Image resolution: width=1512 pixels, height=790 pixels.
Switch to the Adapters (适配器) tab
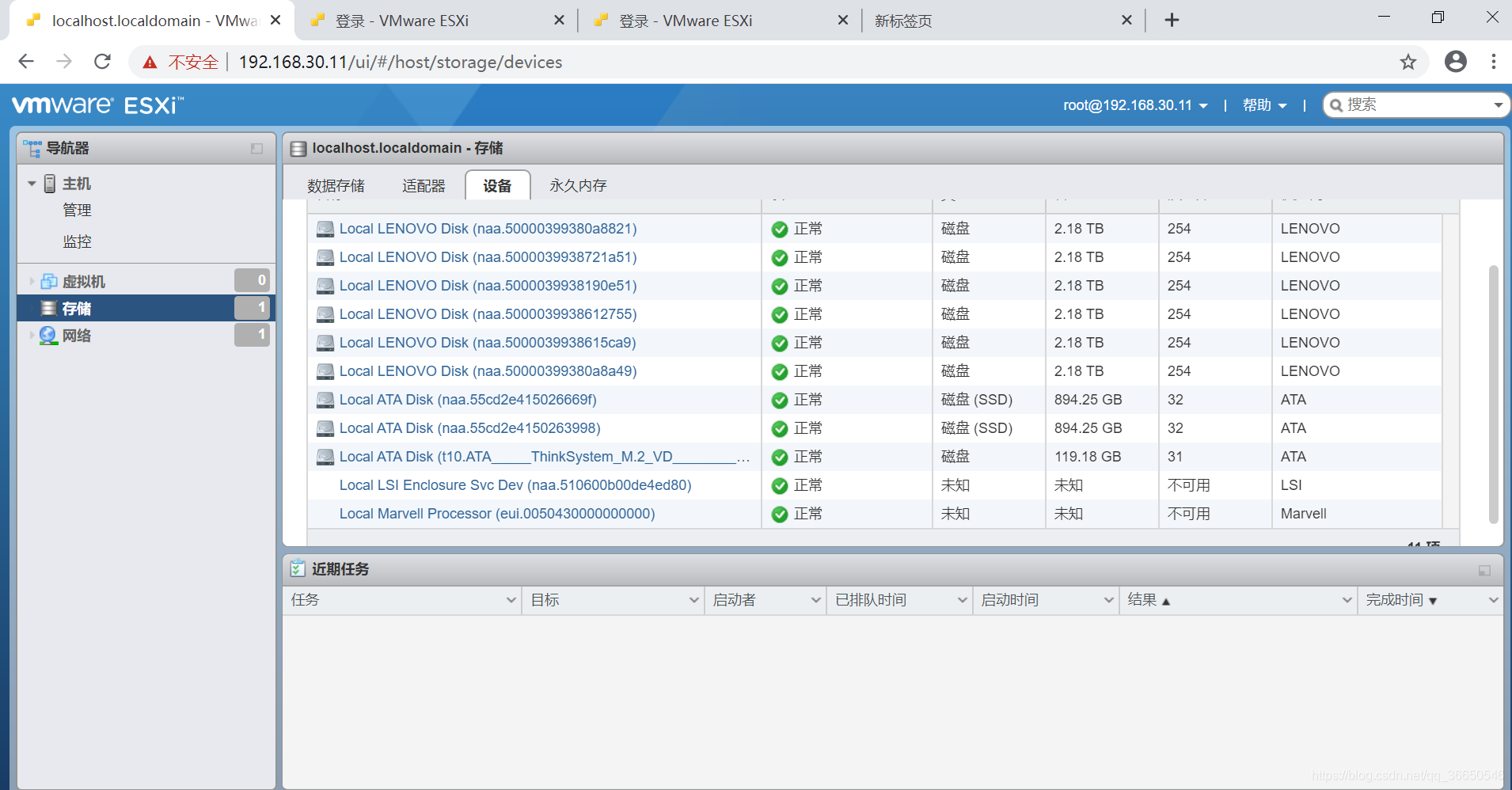424,186
